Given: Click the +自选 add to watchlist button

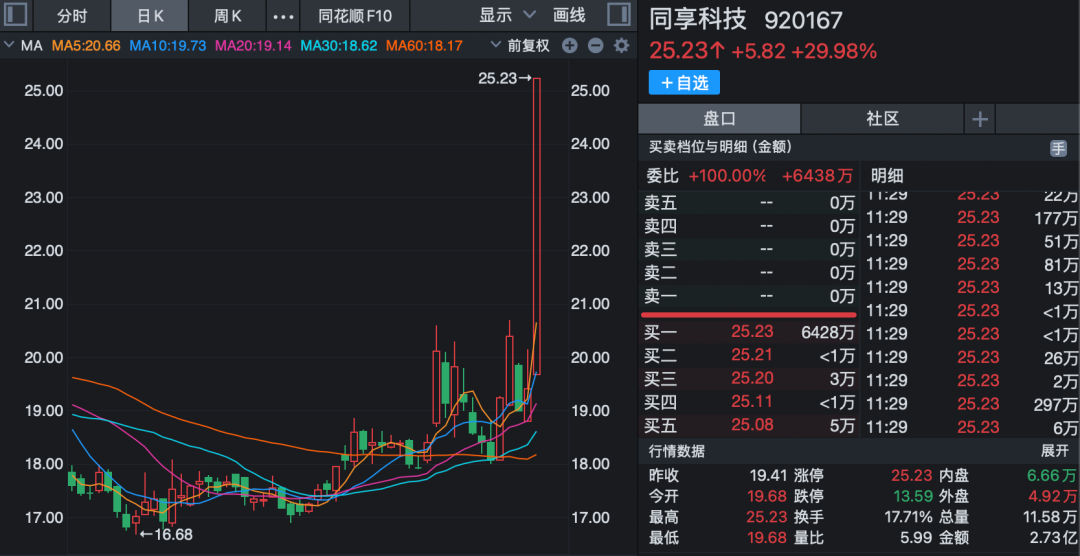Looking at the screenshot, I should (684, 82).
